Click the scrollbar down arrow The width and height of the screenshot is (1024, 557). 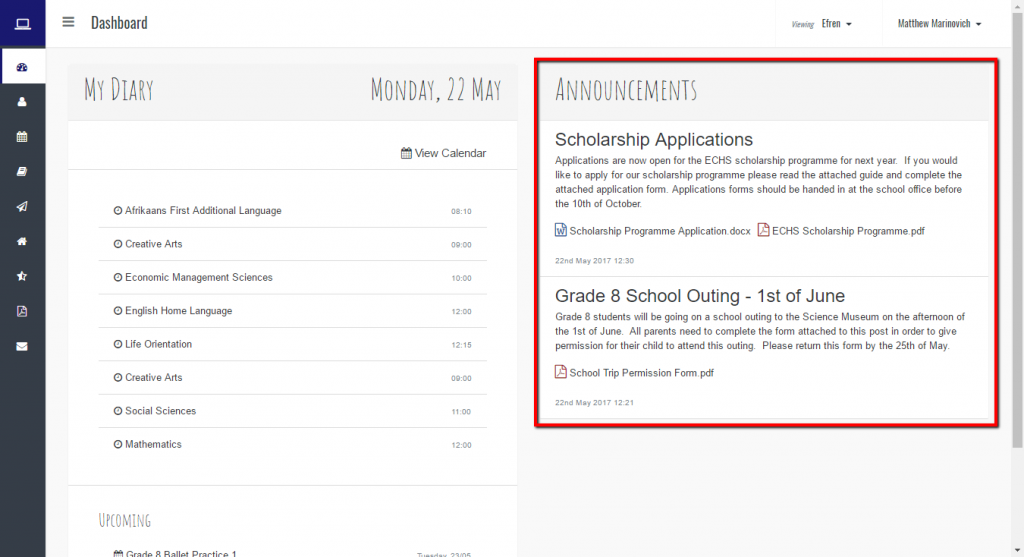point(1017,551)
